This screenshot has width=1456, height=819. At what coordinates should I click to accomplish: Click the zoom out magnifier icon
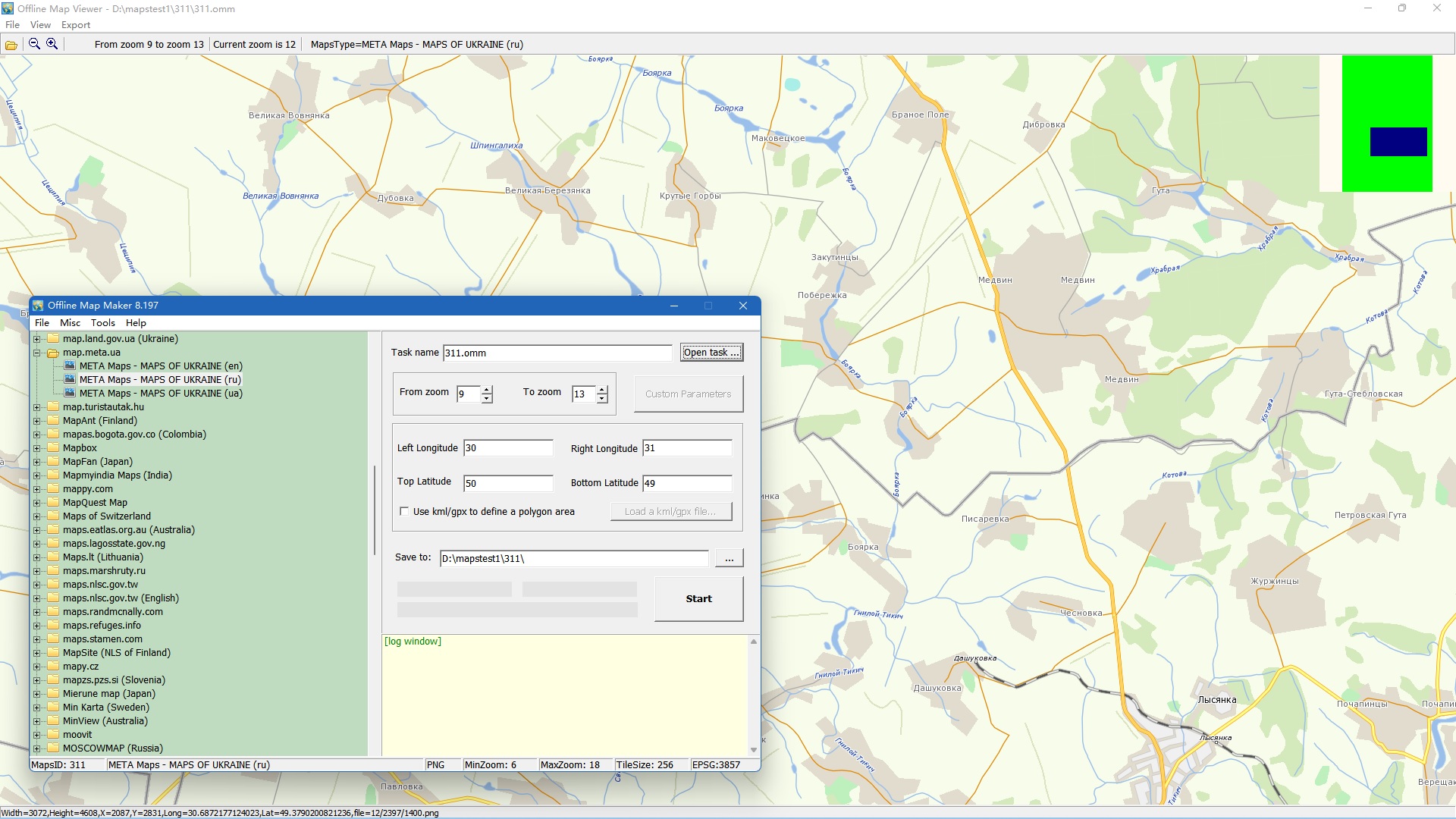34,44
